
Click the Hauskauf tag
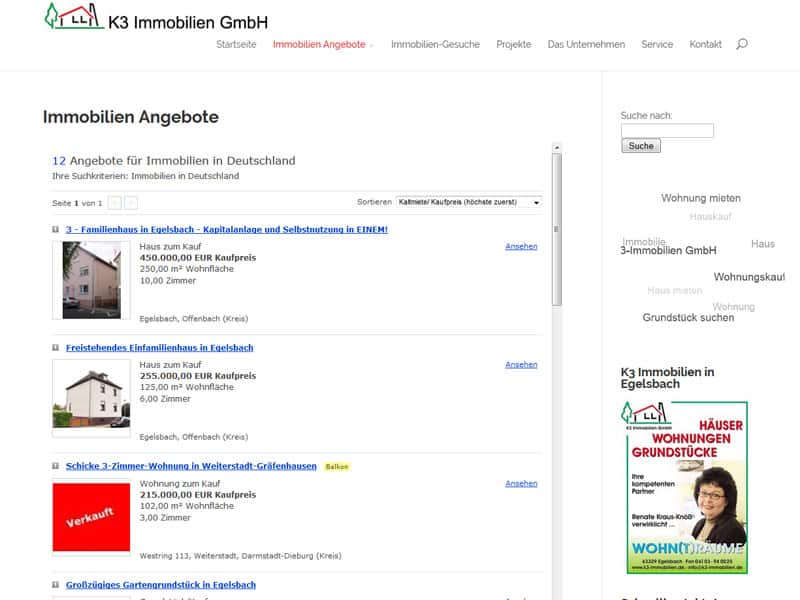click(x=710, y=217)
